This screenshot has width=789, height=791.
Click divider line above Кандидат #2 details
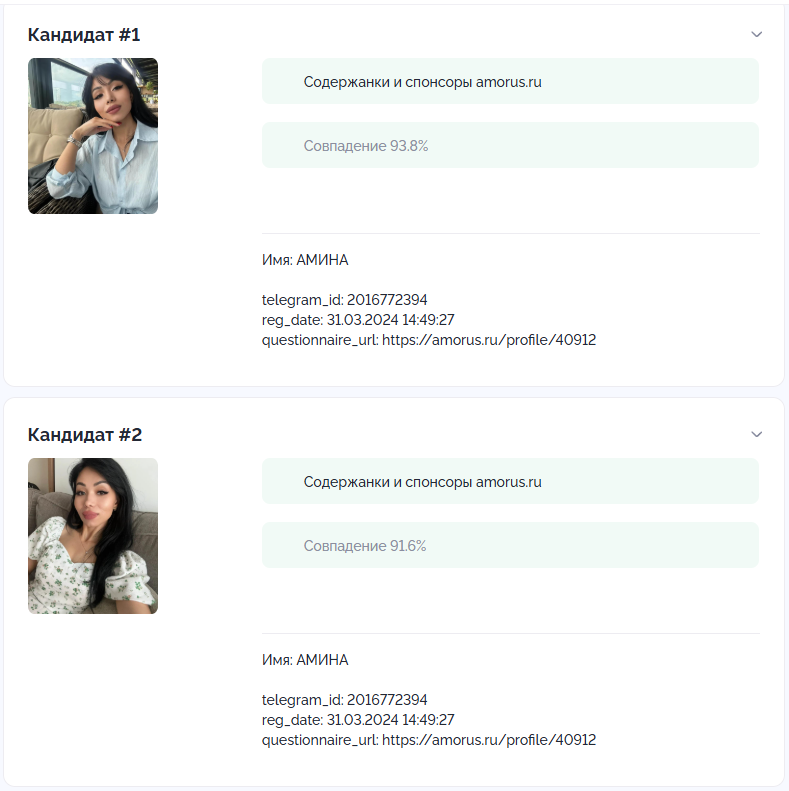(x=511, y=634)
